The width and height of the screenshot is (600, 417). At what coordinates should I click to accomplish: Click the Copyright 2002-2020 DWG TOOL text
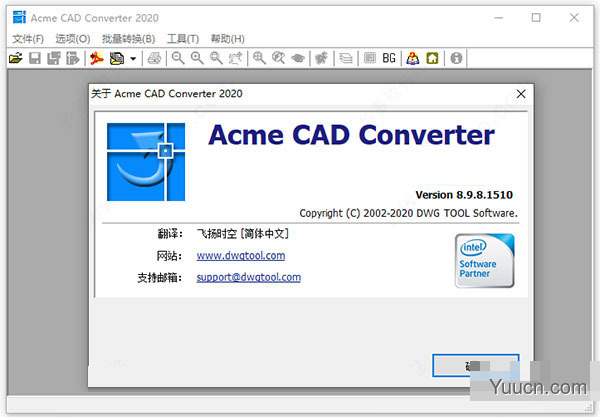pyautogui.click(x=408, y=213)
